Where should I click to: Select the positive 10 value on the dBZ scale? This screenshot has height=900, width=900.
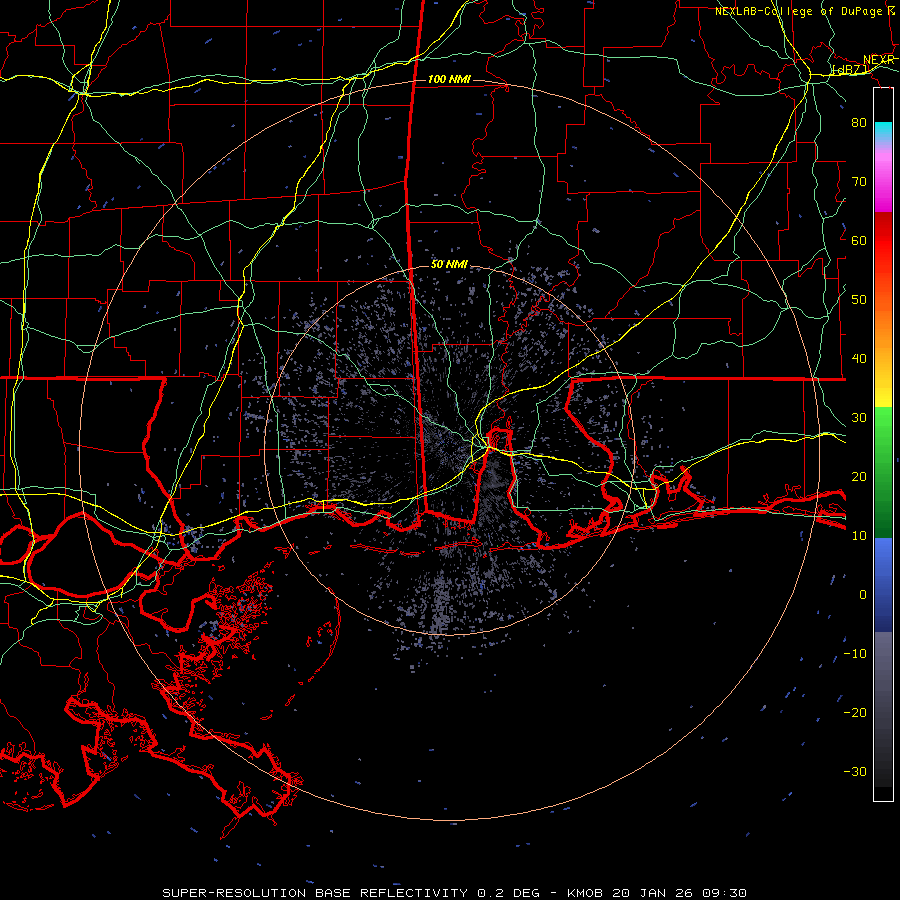coord(859,536)
